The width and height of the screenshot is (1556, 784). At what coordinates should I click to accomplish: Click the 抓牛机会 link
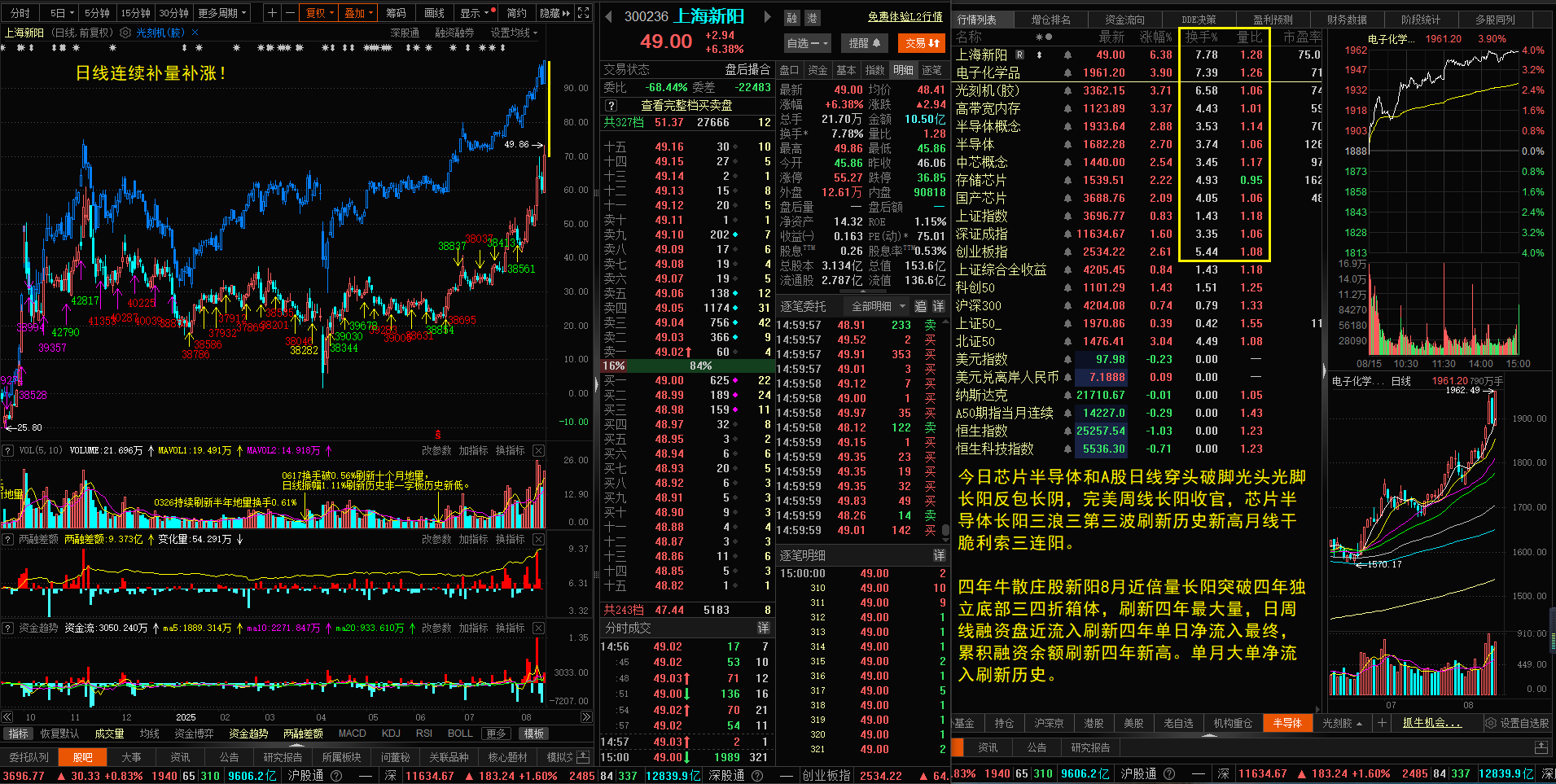click(1431, 723)
